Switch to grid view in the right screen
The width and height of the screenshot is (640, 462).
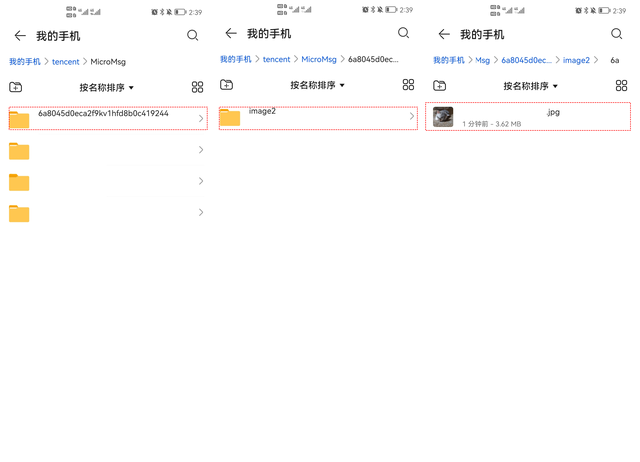(x=621, y=86)
